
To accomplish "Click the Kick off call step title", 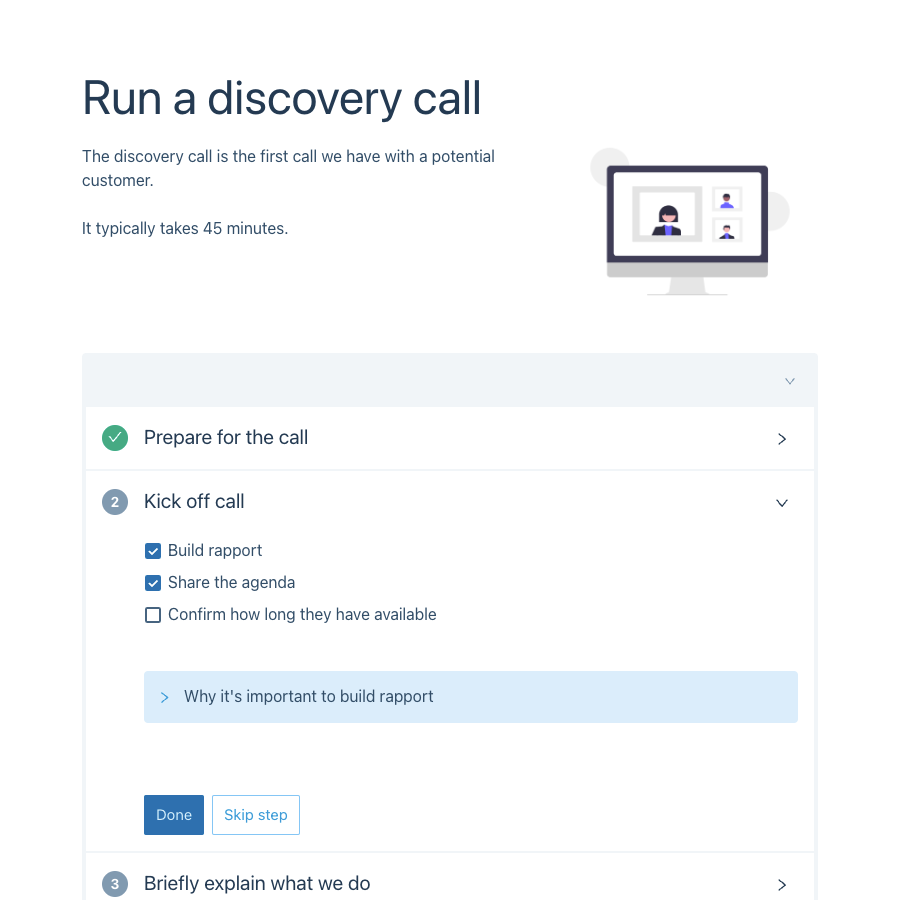I will tap(195, 502).
